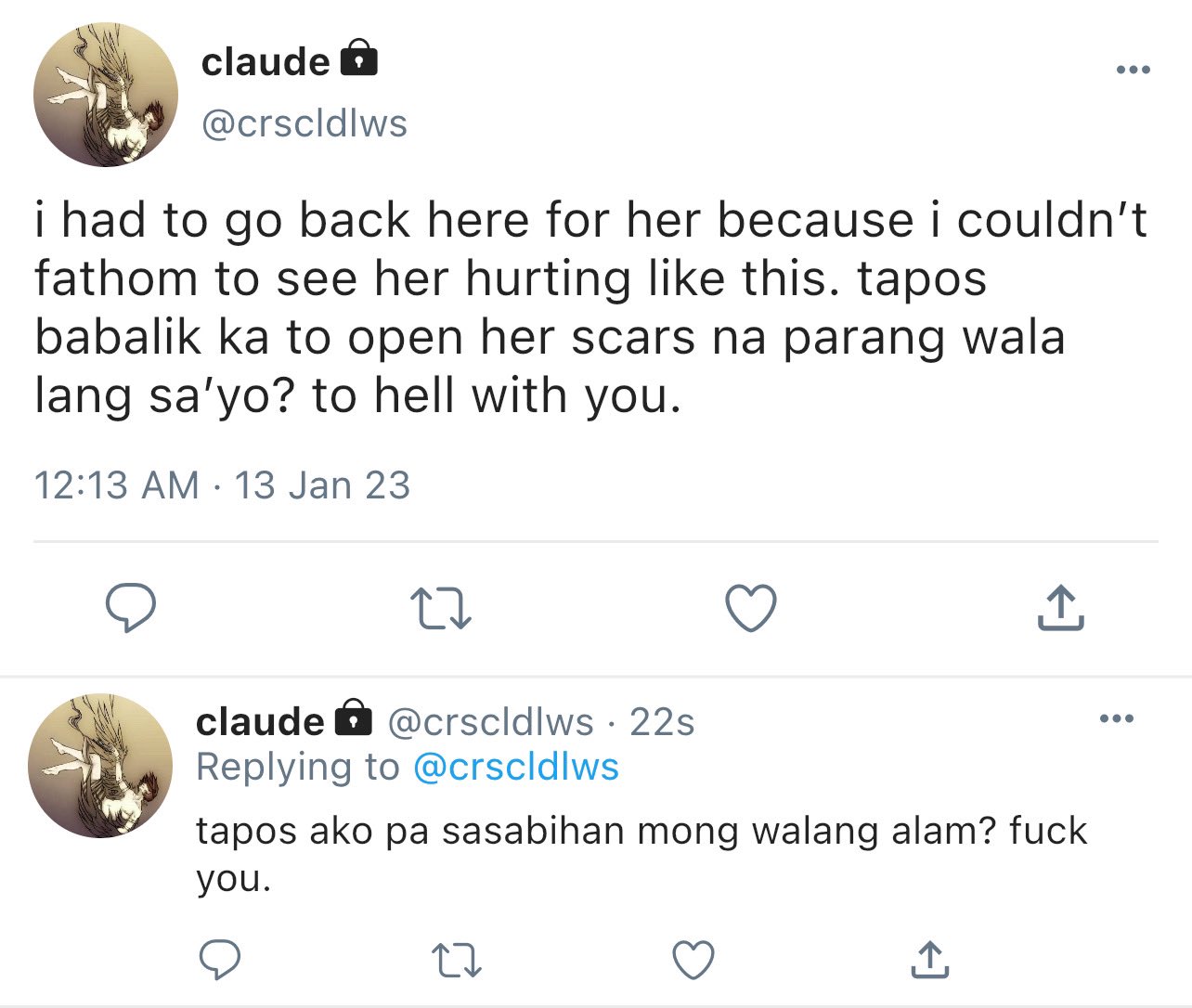Open the display name "claude" on the main tweet
1192x1008 pixels.
pos(266,62)
